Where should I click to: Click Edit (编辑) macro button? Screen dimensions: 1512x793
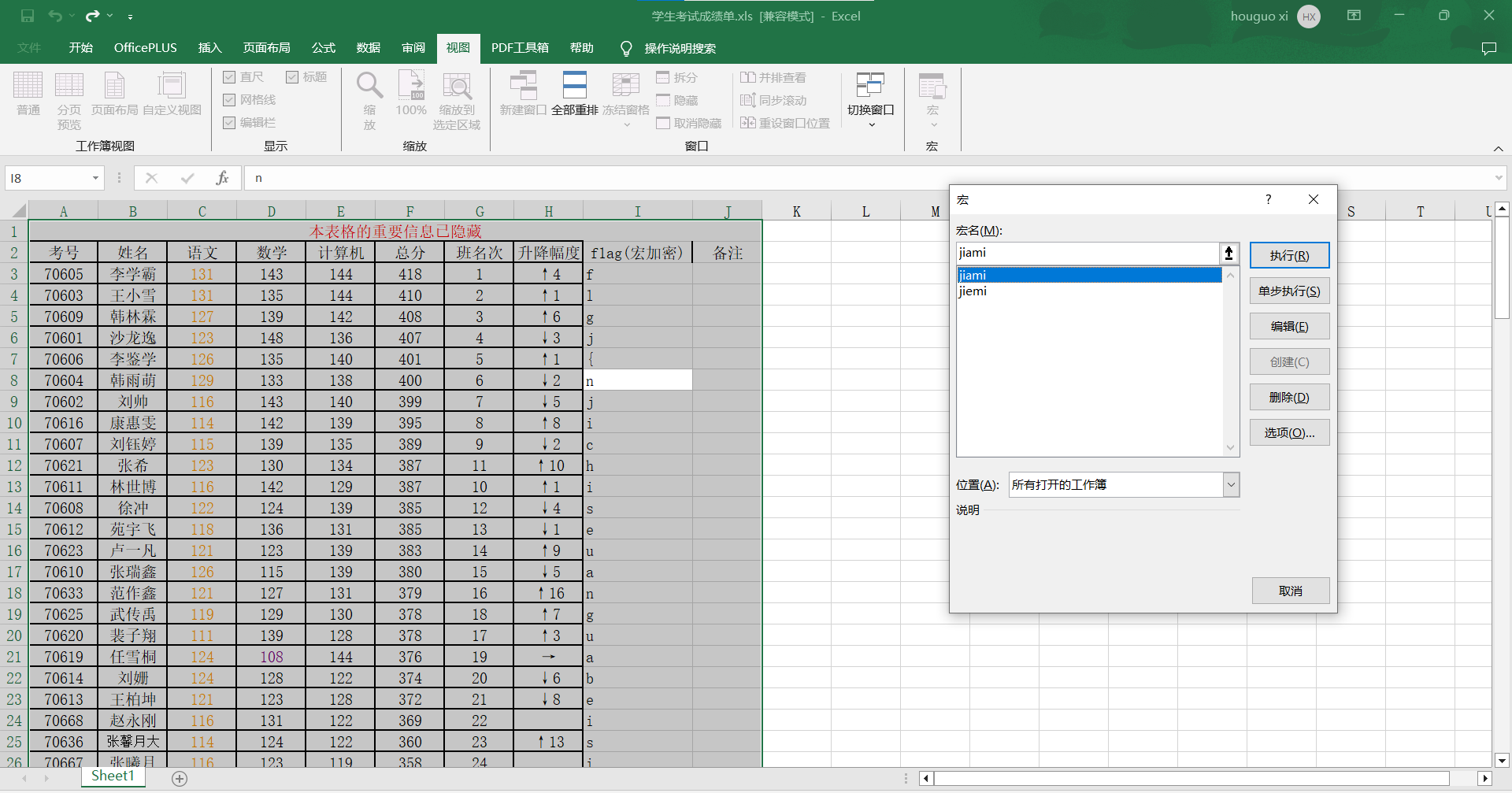pos(1289,326)
